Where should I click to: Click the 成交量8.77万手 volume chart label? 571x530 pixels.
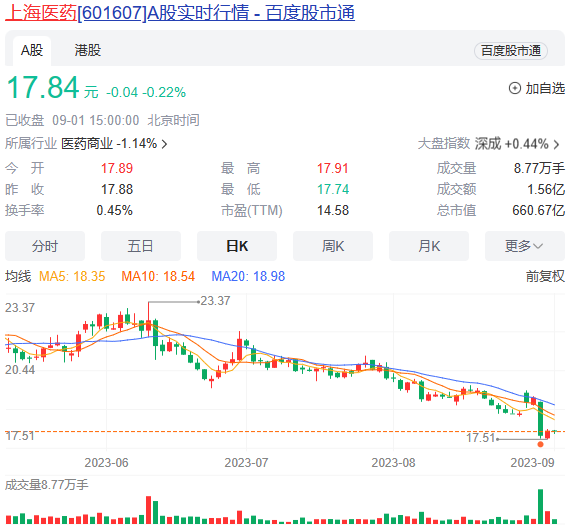coord(47,485)
